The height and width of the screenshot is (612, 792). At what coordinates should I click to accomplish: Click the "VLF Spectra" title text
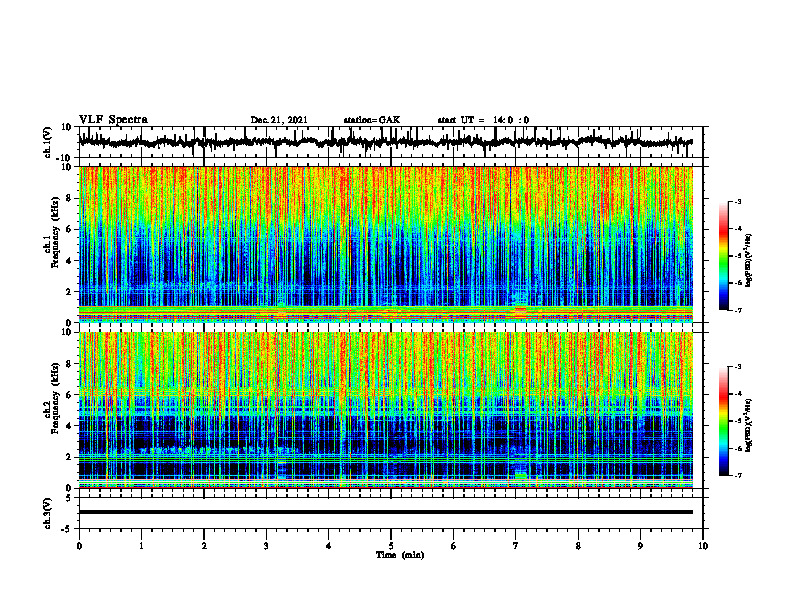tap(113, 119)
